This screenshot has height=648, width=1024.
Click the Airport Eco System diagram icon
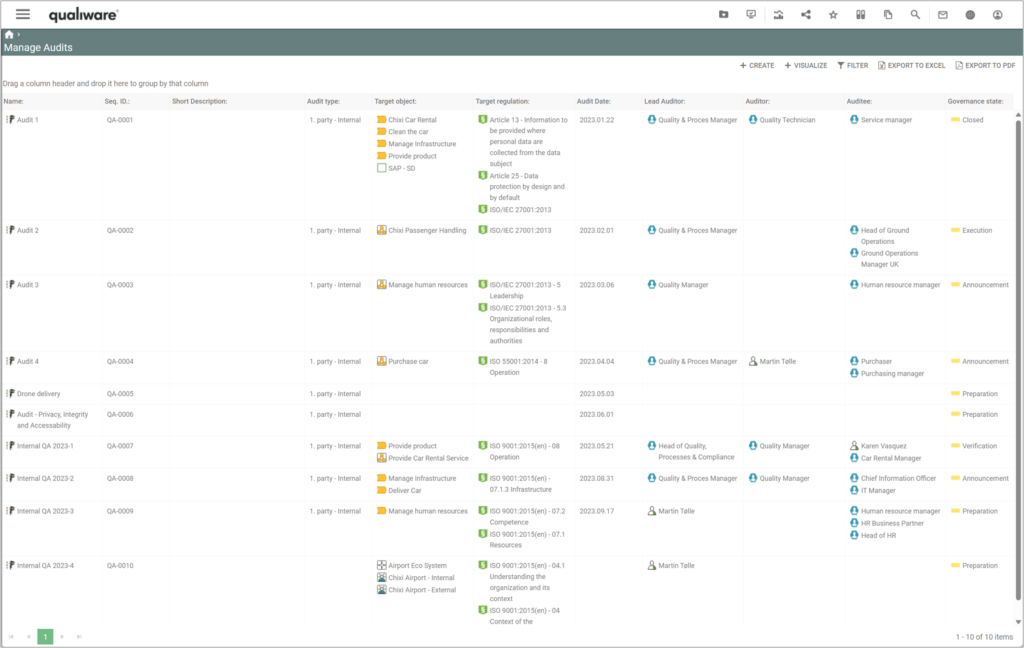(x=381, y=565)
